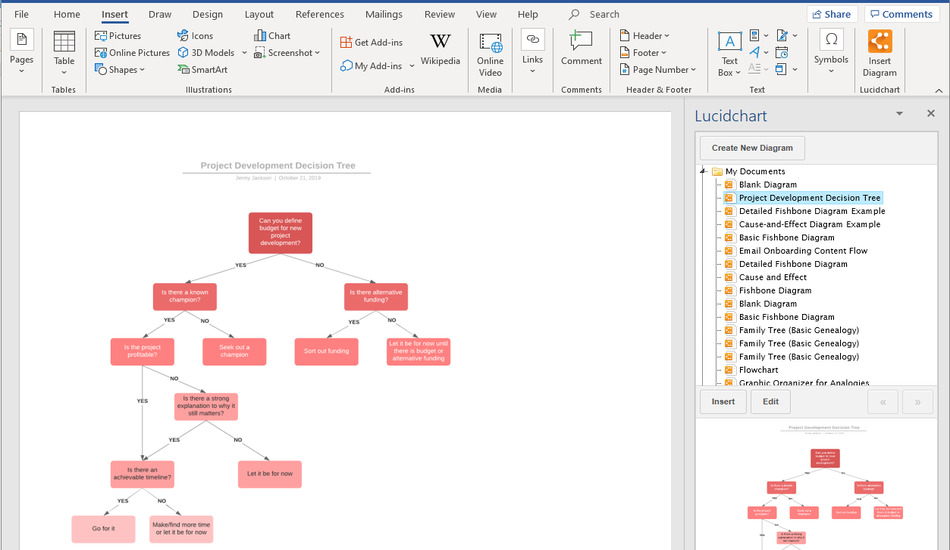The image size is (950, 550).
Task: Click the Comment icon in ribbon
Action: (x=581, y=50)
